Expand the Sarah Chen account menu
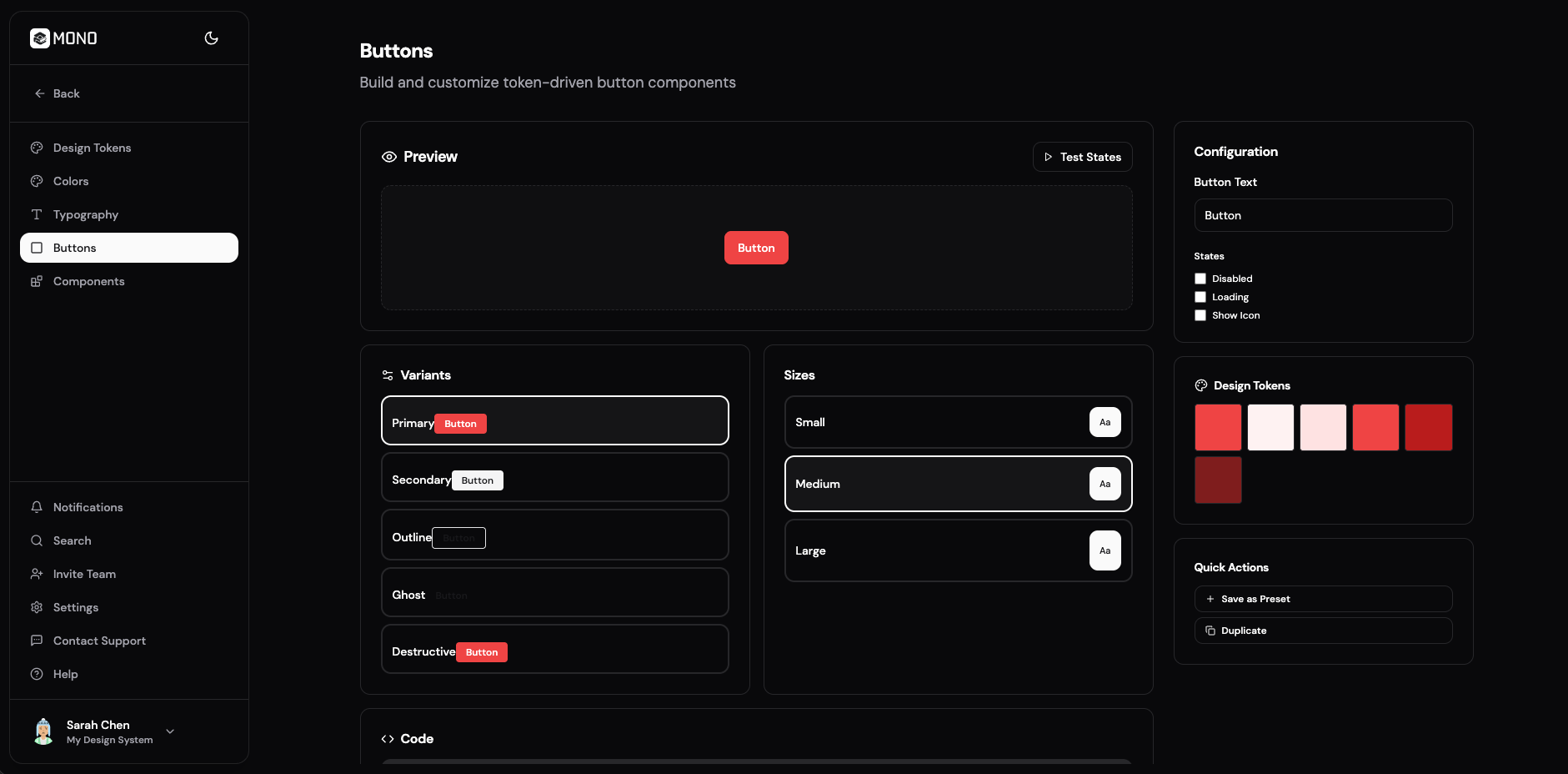Screen dimensions: 1568x774 click(170, 731)
